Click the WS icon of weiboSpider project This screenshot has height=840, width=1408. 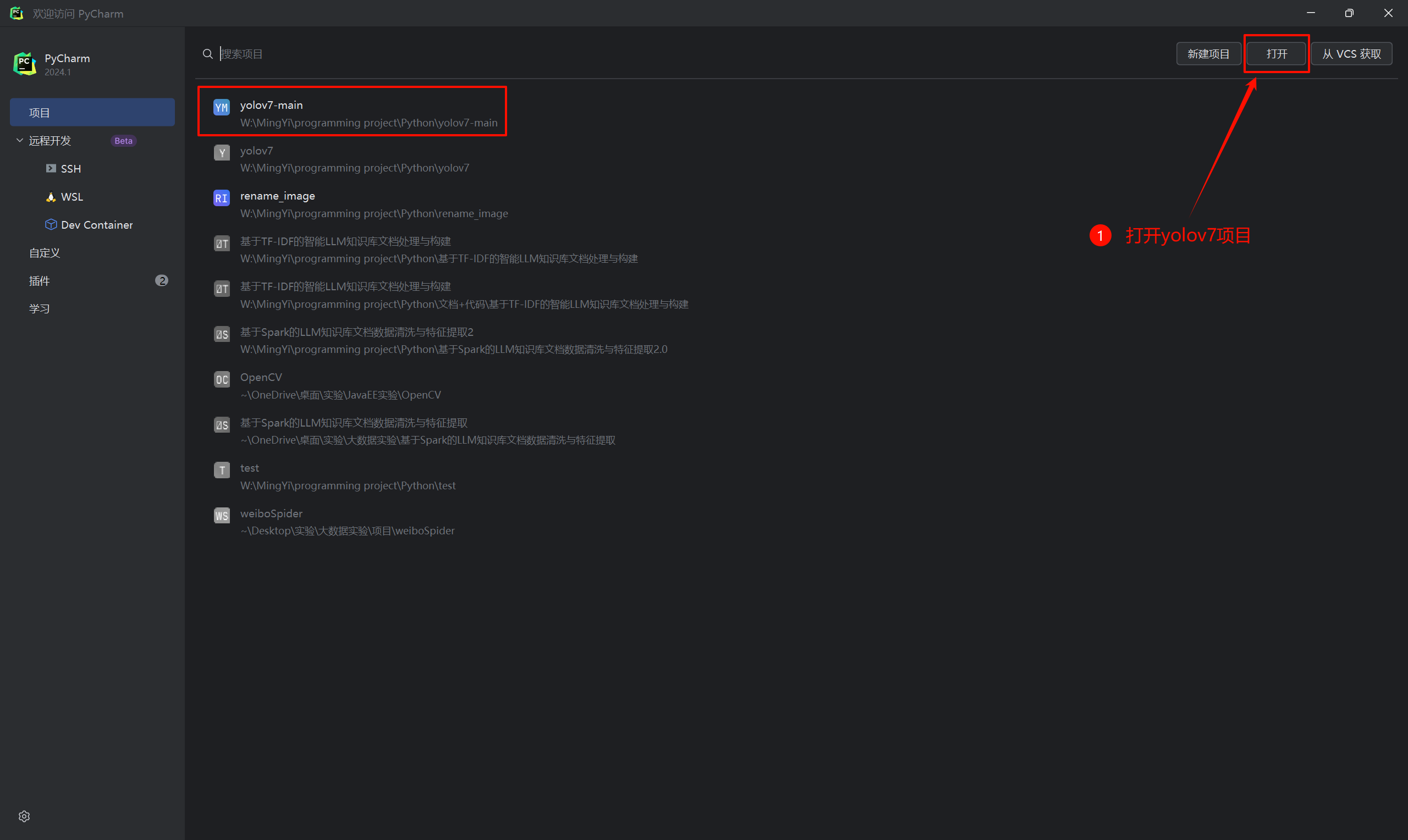[x=221, y=516]
